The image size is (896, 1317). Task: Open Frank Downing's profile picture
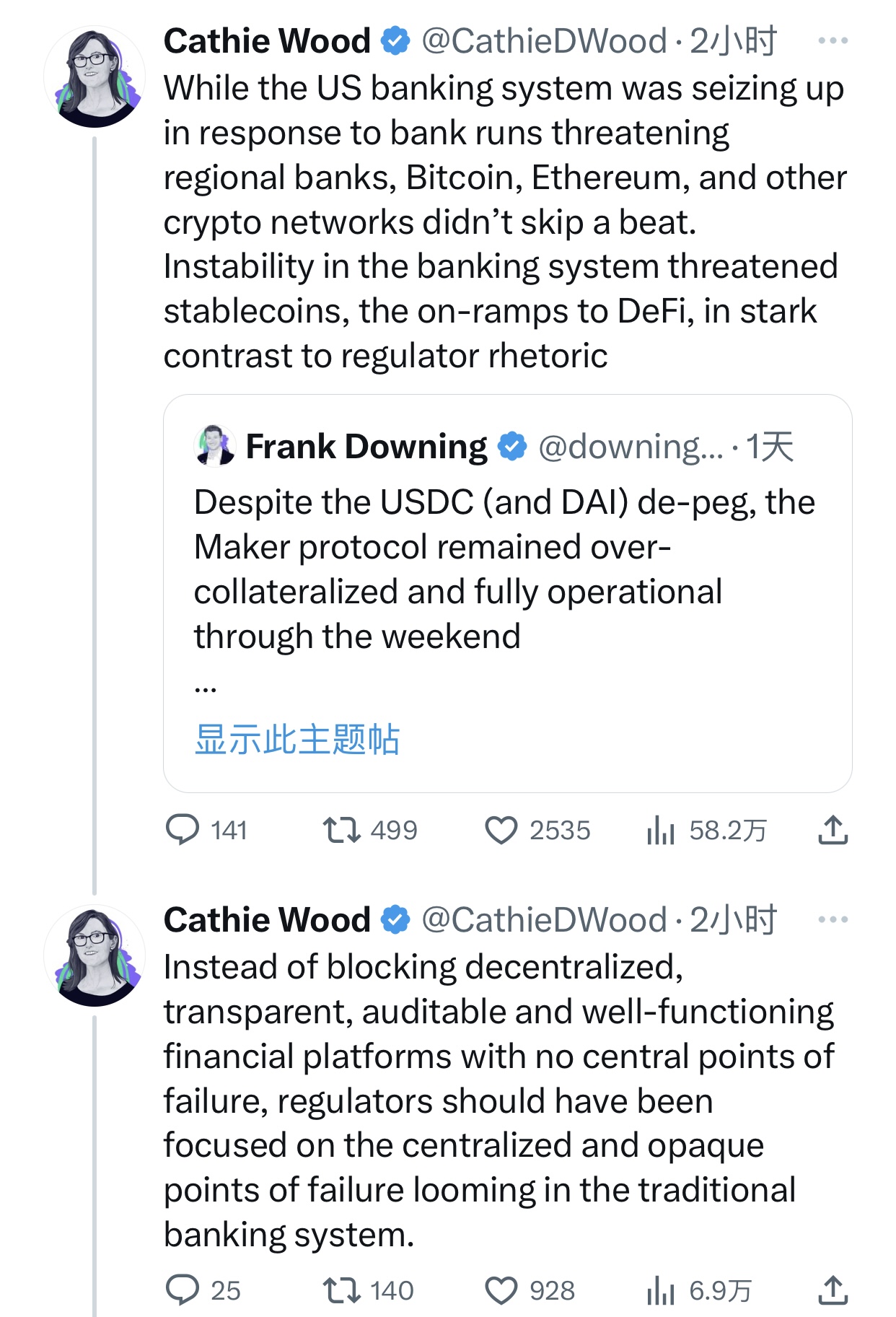(x=215, y=446)
